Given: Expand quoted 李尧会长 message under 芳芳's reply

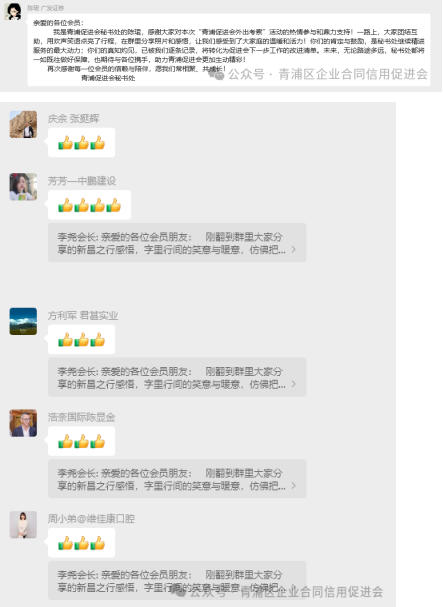Looking at the screenshot, I should [177, 243].
